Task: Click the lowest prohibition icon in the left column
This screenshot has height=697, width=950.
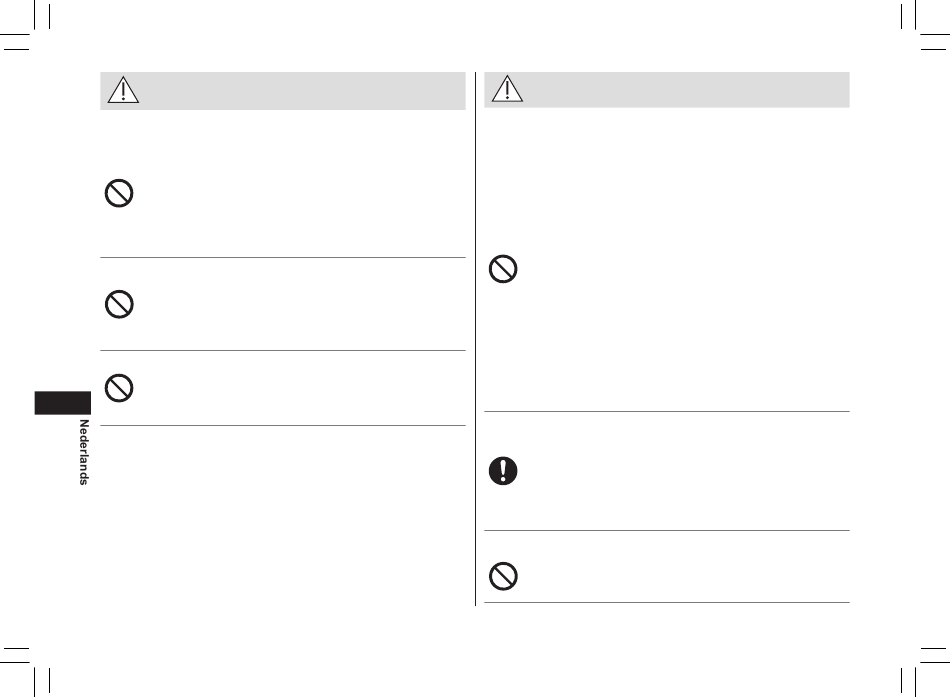Action: click(x=119, y=388)
